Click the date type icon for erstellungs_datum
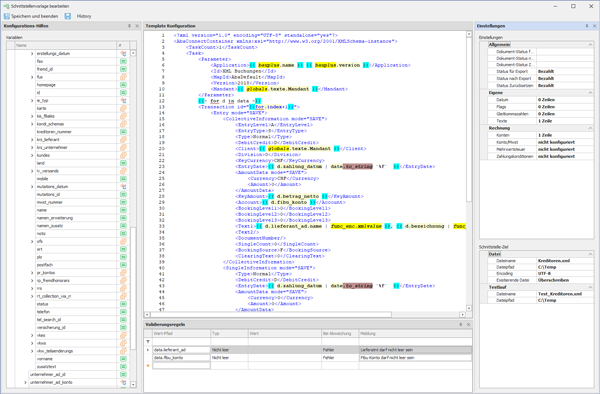 (123, 54)
